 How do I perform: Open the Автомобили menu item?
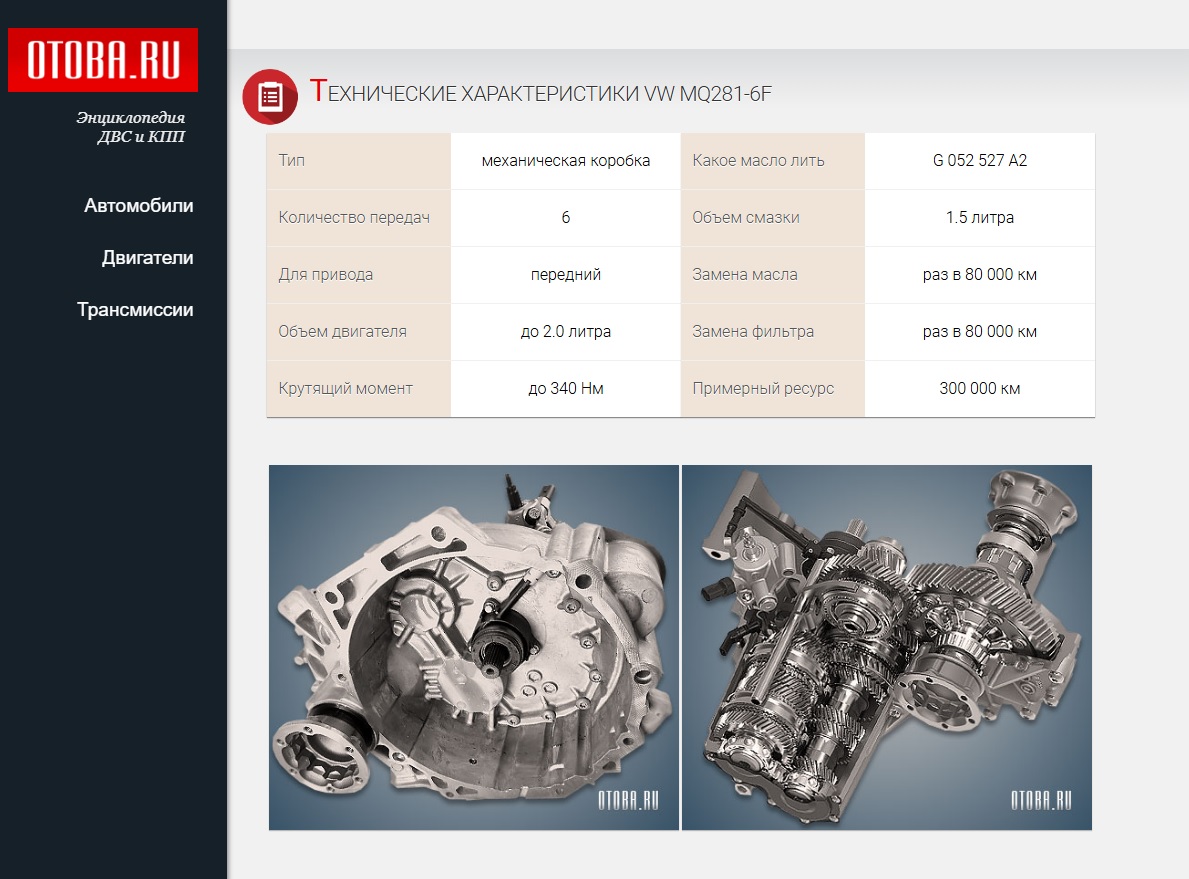pos(139,206)
